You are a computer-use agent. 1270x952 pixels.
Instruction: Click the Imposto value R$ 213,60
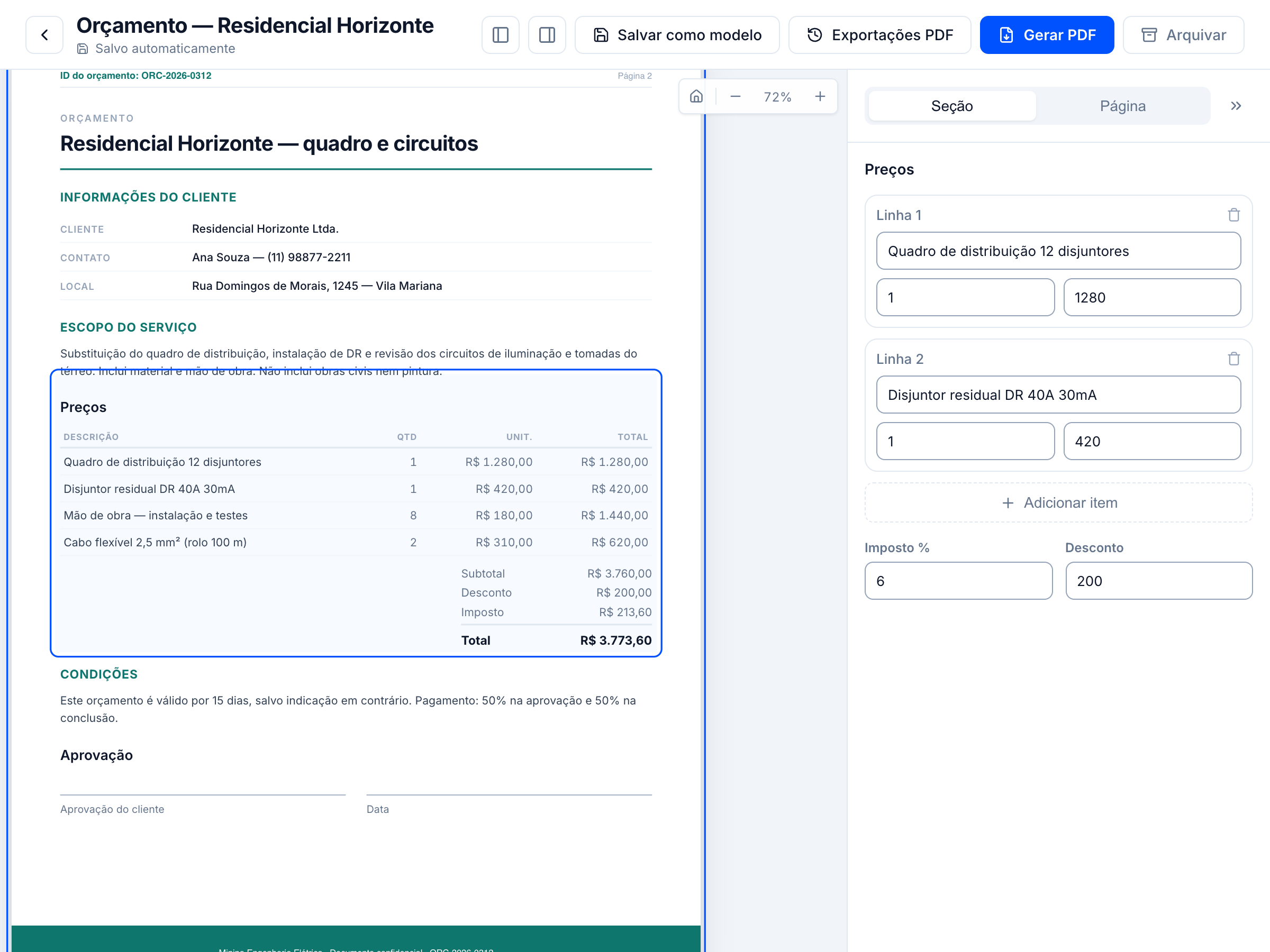[625, 612]
